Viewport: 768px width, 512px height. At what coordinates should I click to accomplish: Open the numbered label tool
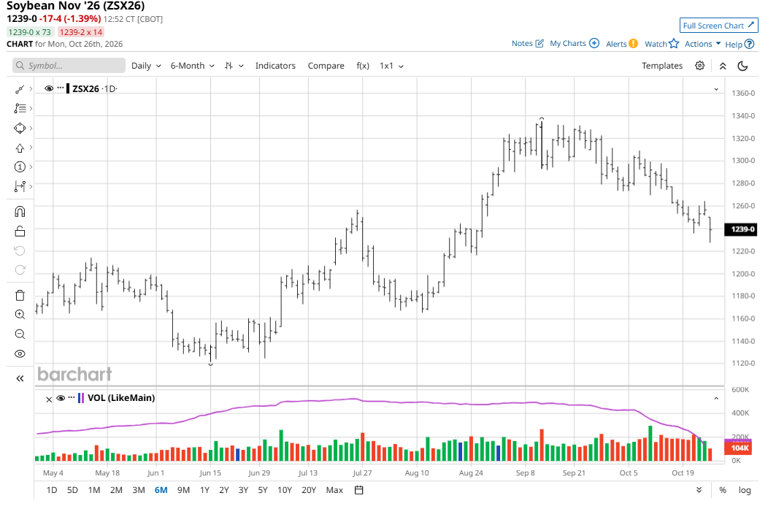click(x=20, y=167)
